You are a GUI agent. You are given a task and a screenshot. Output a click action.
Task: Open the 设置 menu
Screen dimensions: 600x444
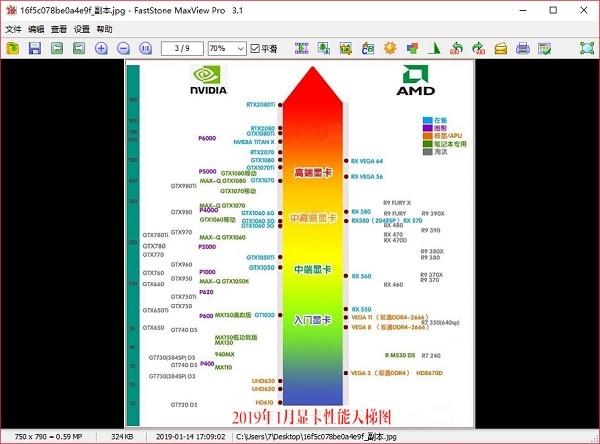click(82, 29)
